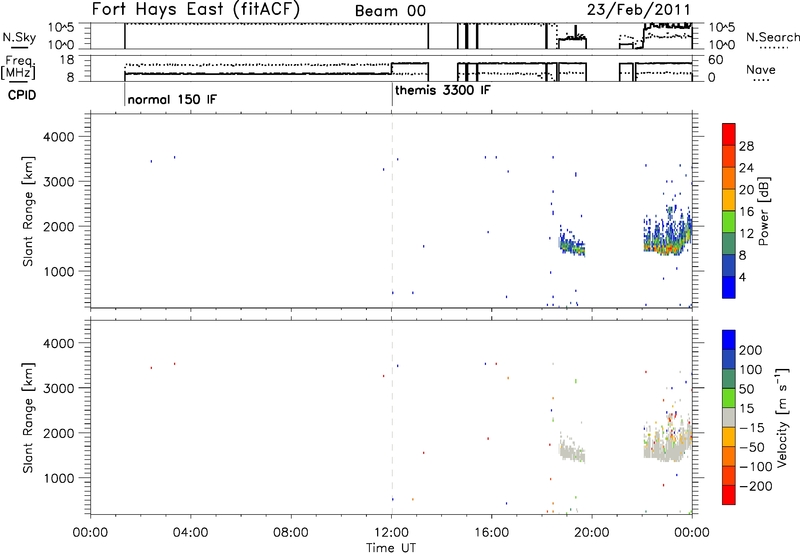Click the "12" Power colorbar tick label
The image size is (800, 554).
(746, 234)
